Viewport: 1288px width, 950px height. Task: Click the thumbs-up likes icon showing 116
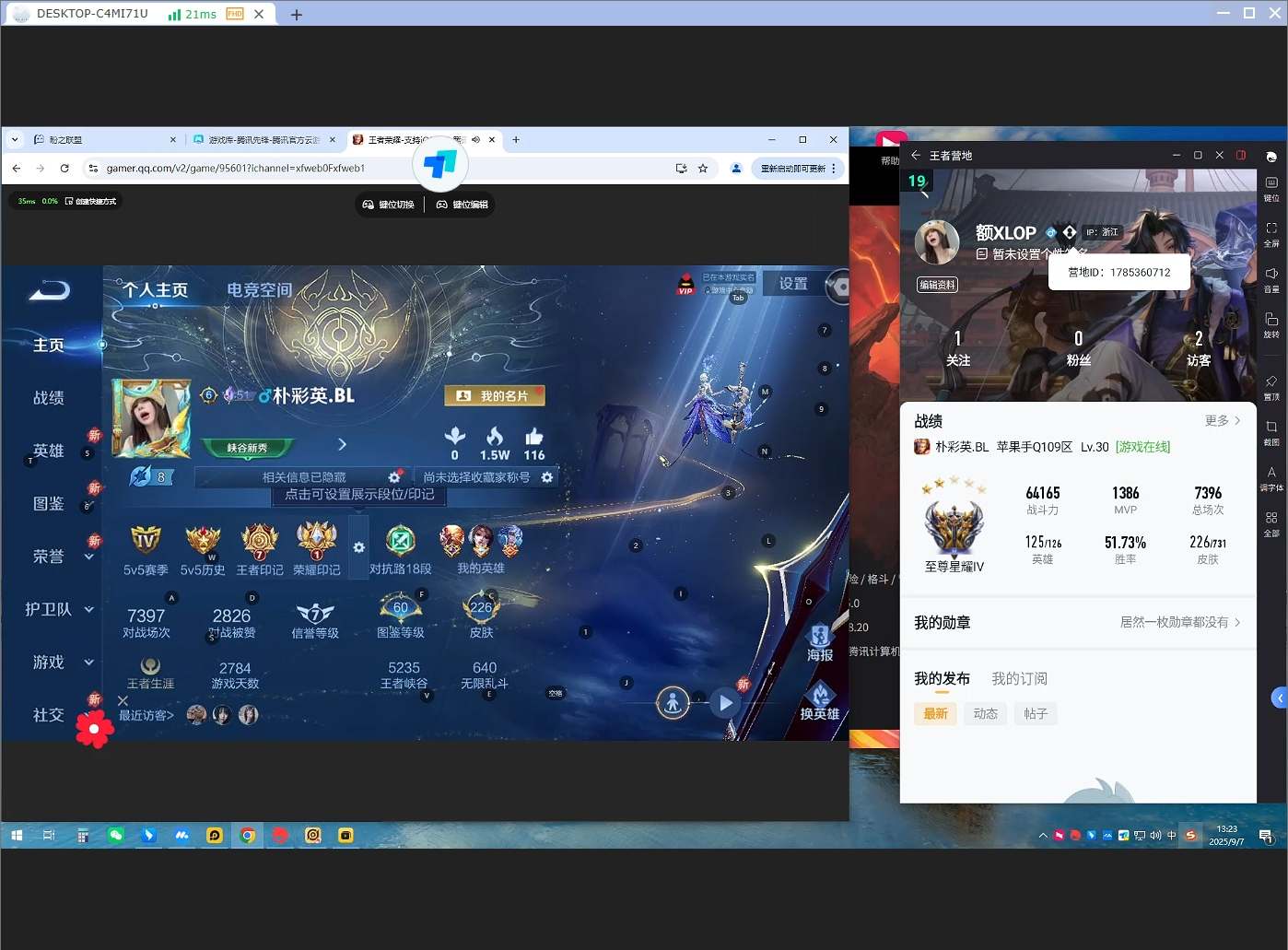tap(534, 437)
